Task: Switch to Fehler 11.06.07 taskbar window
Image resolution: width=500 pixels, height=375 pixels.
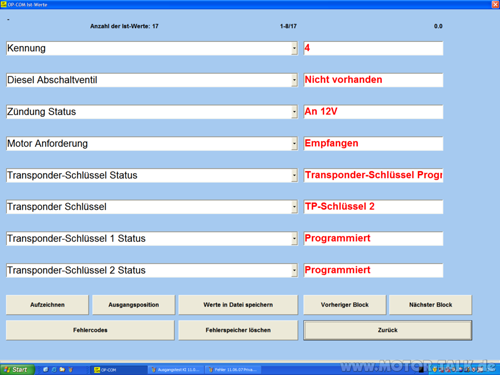Action: 233,370
